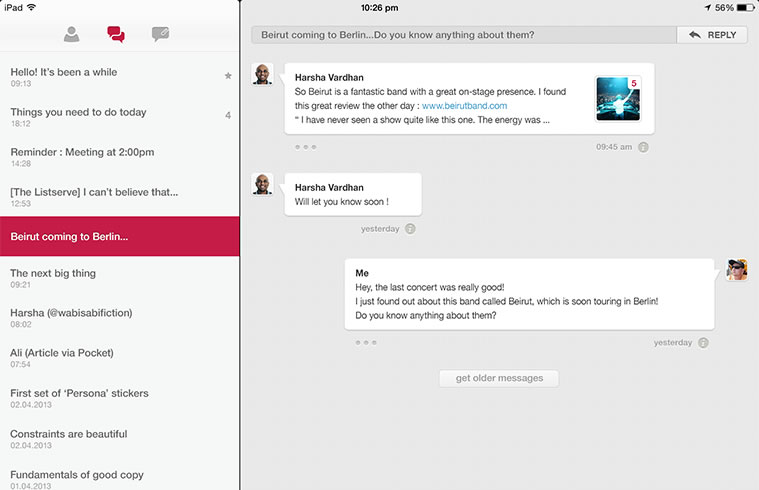This screenshot has width=759, height=490.
Task: View the concert image attachment thumbnail
Action: point(618,99)
